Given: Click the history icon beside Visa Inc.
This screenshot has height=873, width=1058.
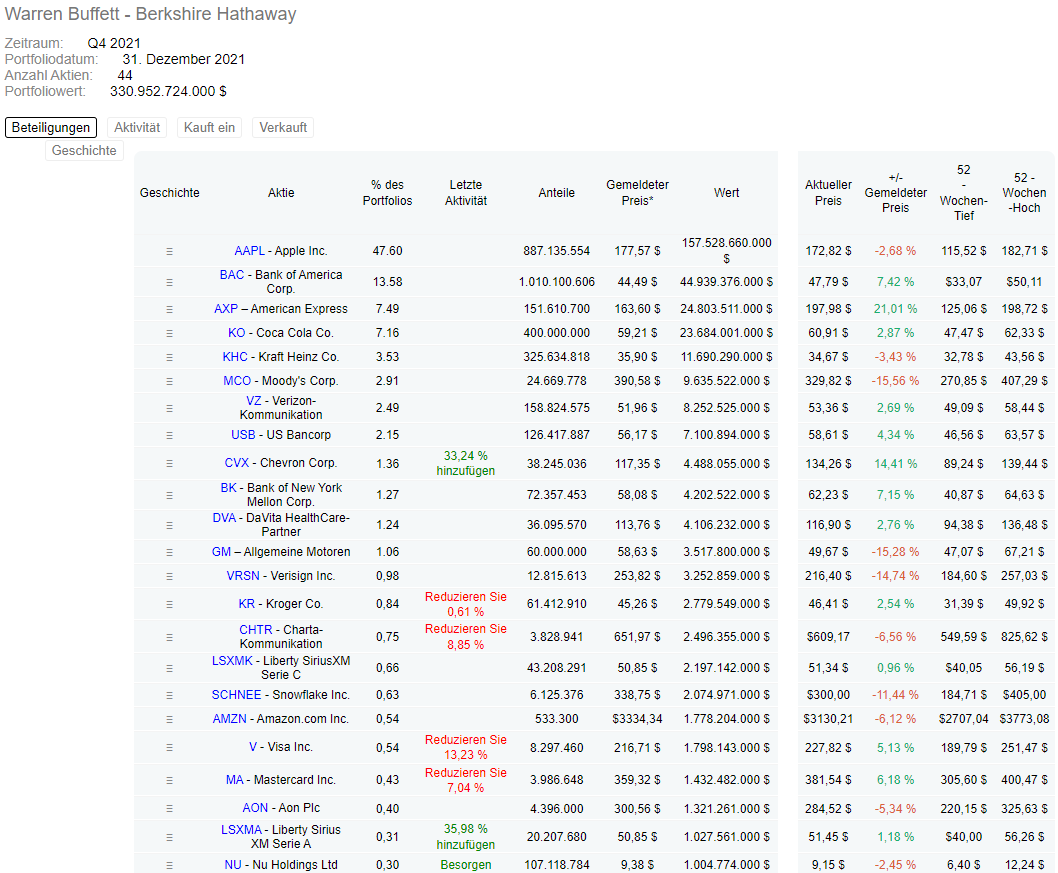Looking at the screenshot, I should [170, 747].
